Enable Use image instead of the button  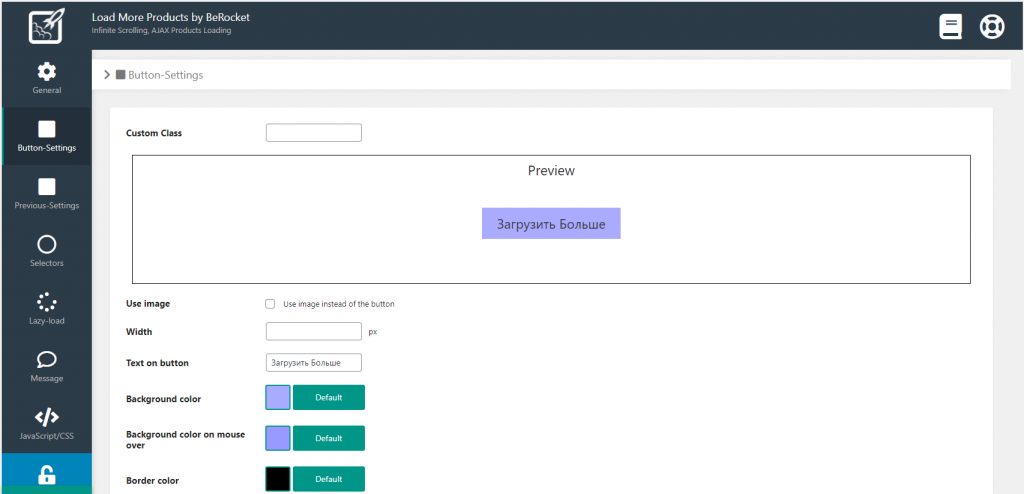pyautogui.click(x=270, y=304)
